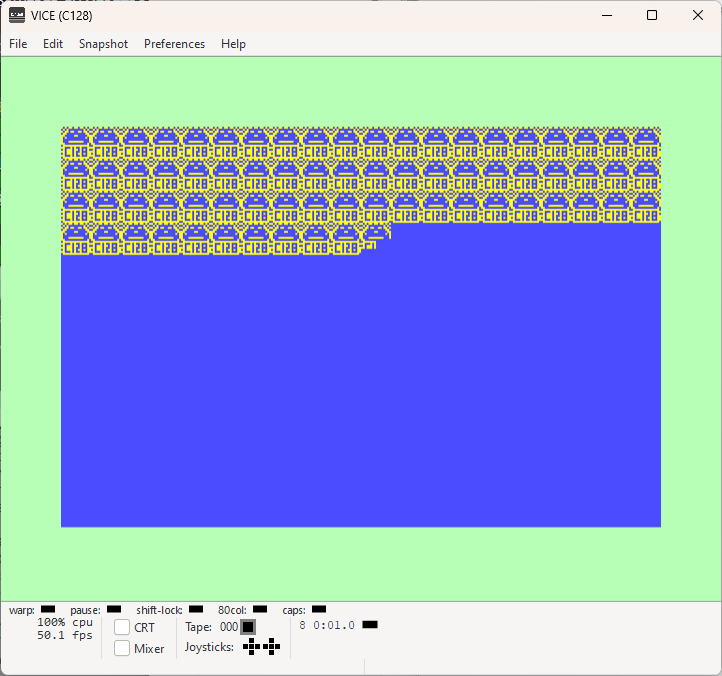Enable the CRT checkbox

[x=122, y=627]
